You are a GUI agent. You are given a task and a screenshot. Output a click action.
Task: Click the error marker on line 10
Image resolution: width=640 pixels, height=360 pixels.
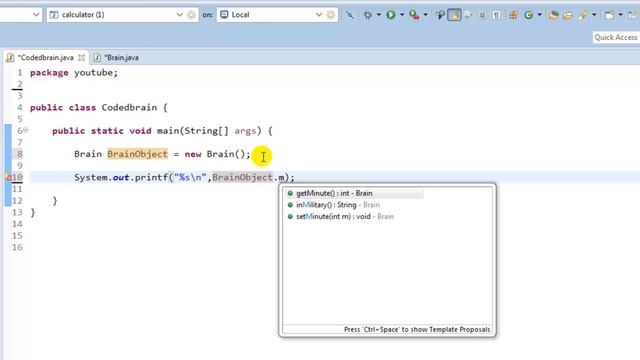(x=9, y=177)
